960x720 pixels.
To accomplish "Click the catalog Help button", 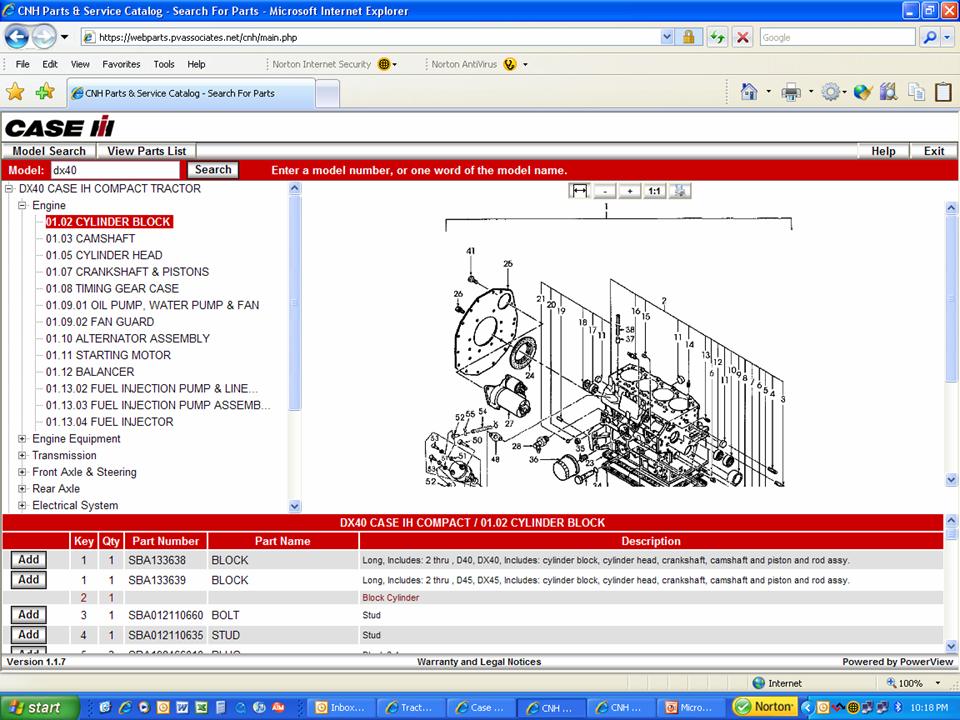I will pyautogui.click(x=883, y=151).
